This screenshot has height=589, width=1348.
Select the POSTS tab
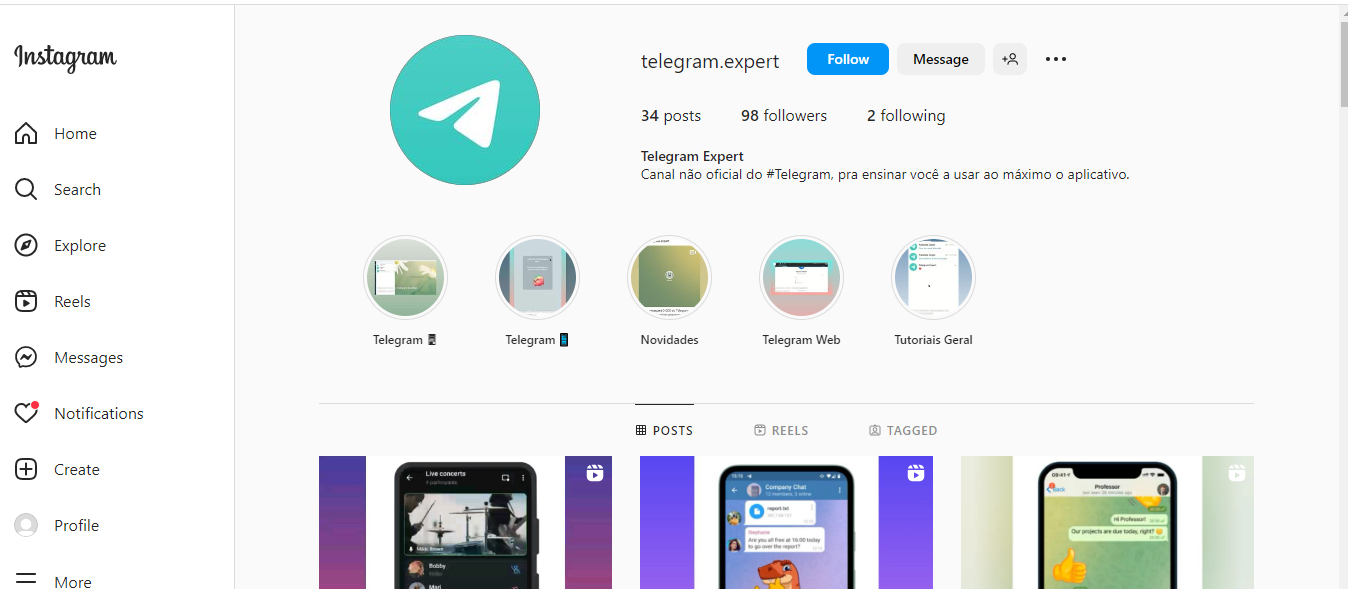664,430
